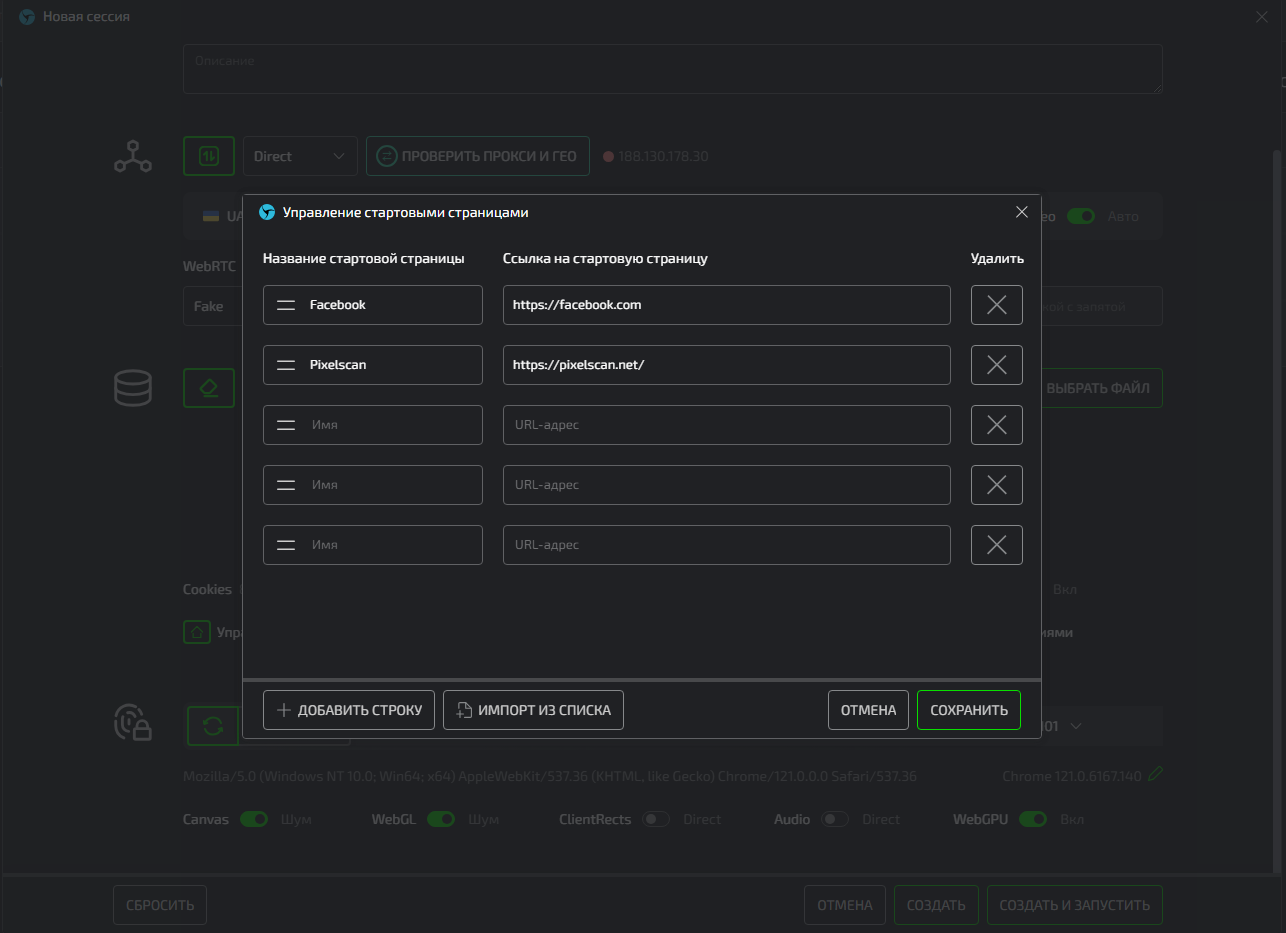The width and height of the screenshot is (1286, 933).
Task: Click the Удалить column header
Action: tap(997, 258)
